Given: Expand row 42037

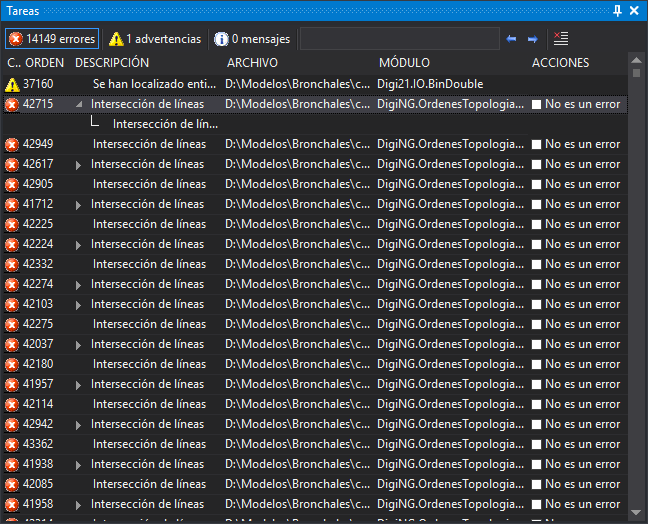Looking at the screenshot, I should click(78, 345).
